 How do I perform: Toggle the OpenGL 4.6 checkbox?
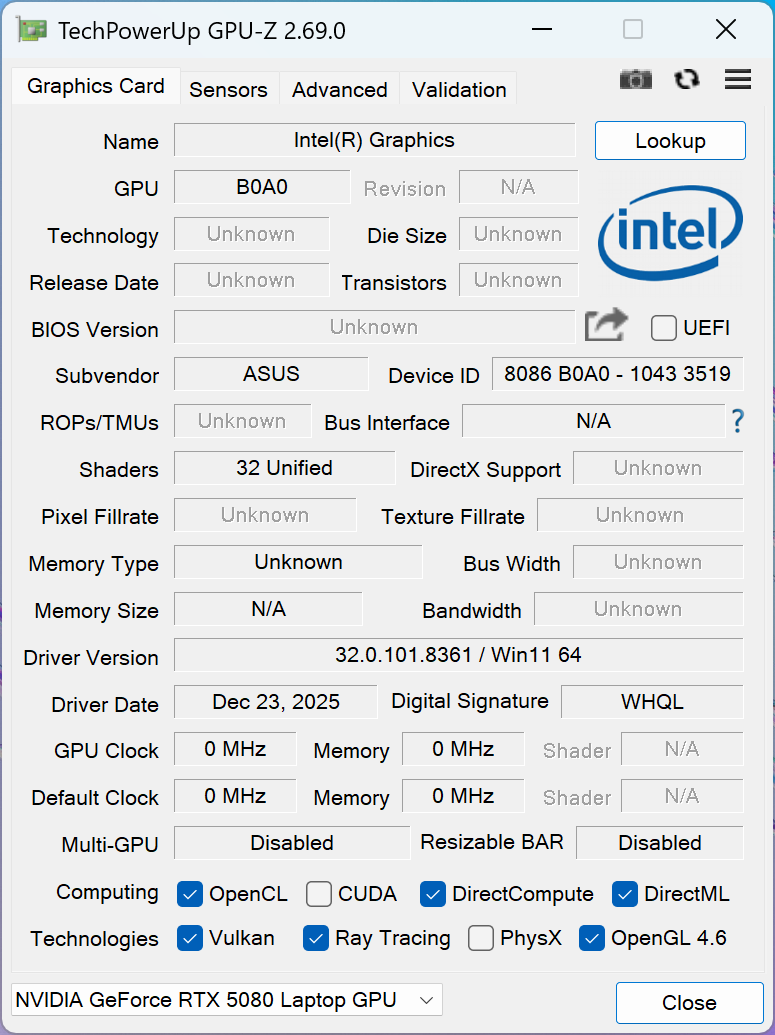[591, 939]
